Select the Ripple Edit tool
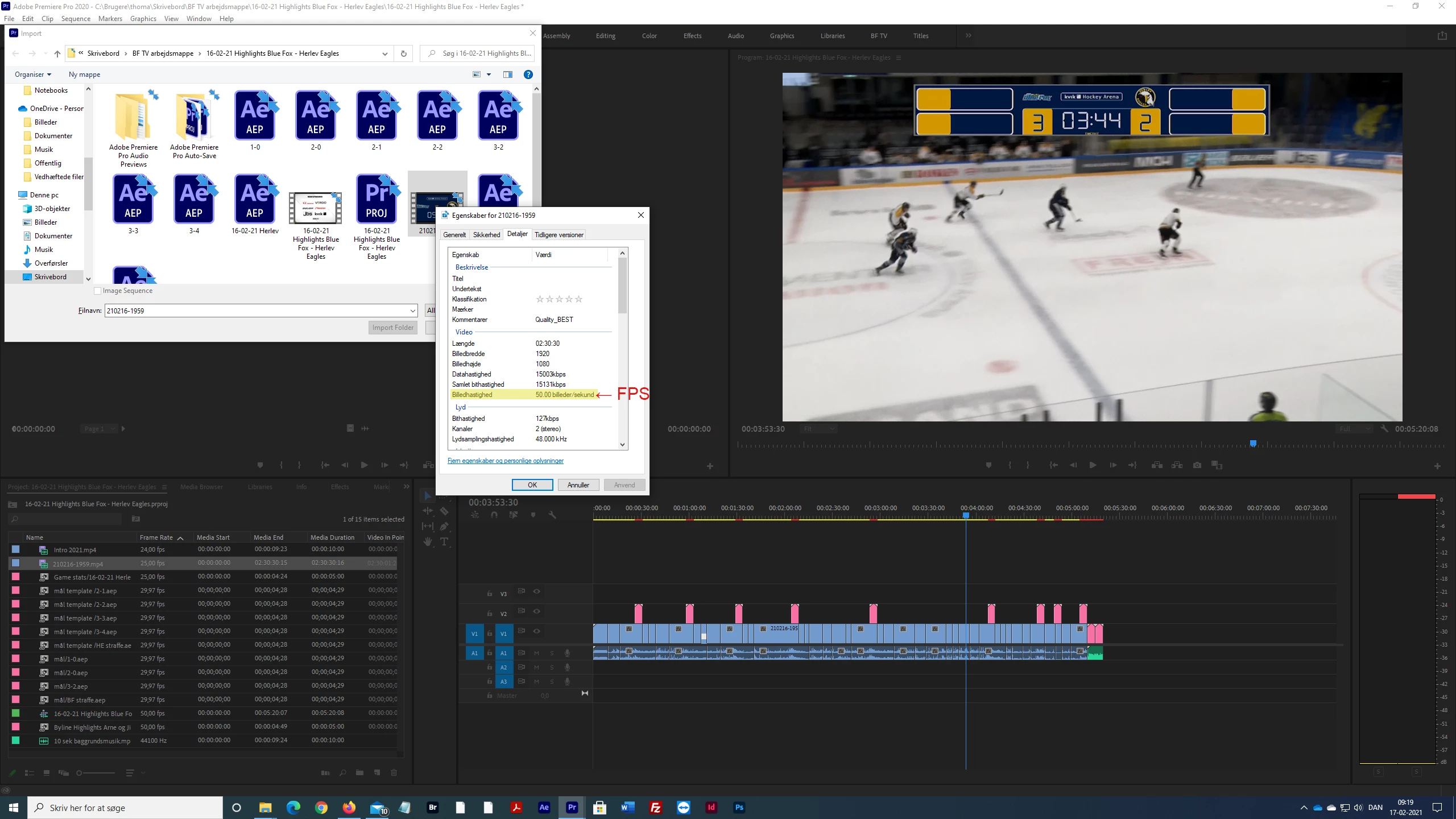Image resolution: width=1456 pixels, height=819 pixels. (x=428, y=511)
